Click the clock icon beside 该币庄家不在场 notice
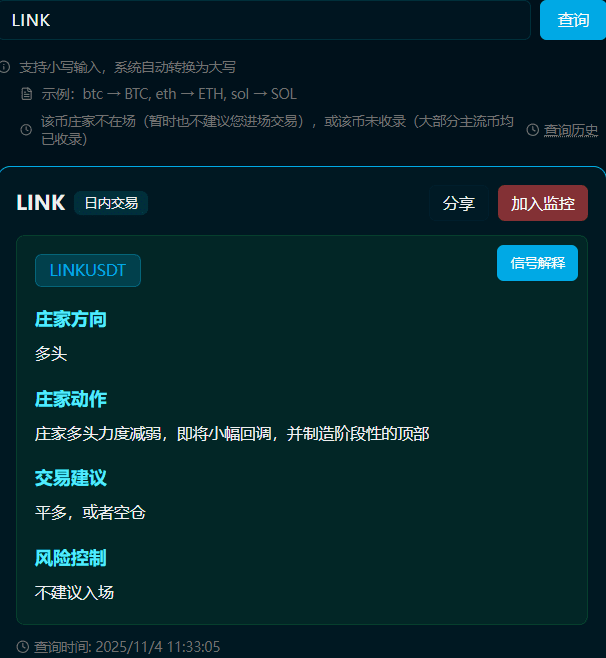This screenshot has height=658, width=606. coord(26,130)
